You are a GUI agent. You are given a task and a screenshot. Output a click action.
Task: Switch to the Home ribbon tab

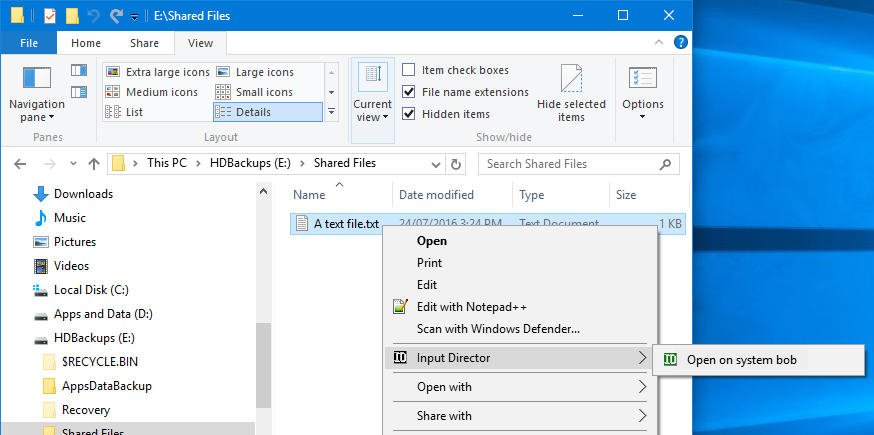click(86, 43)
